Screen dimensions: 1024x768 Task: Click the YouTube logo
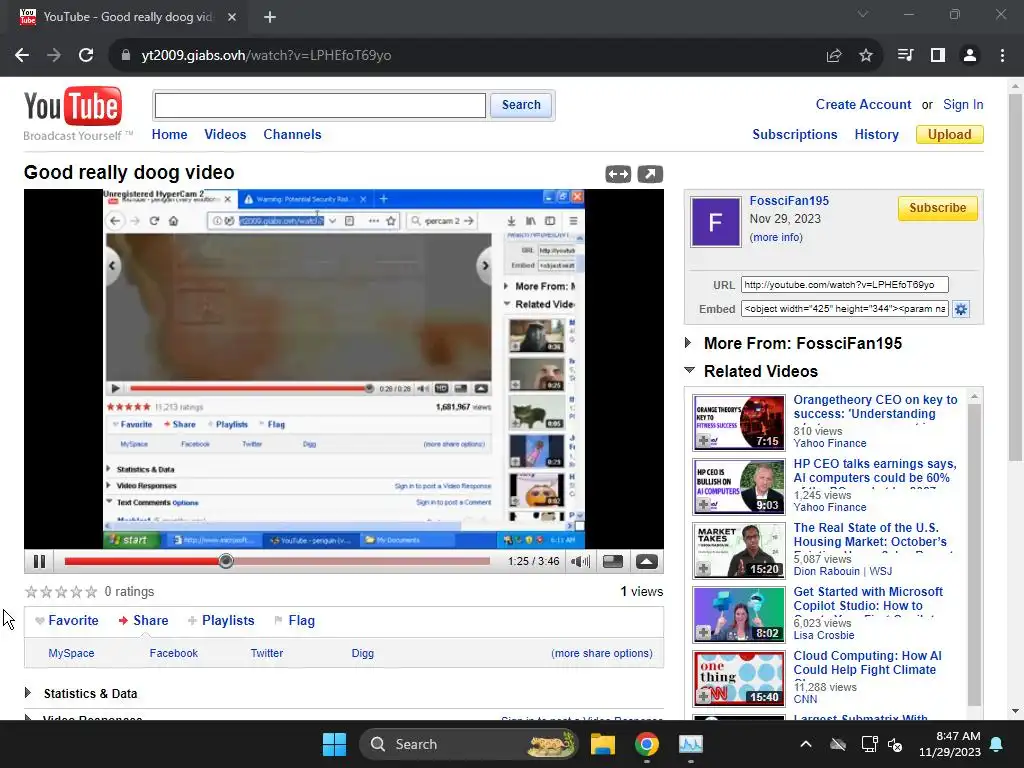click(72, 106)
